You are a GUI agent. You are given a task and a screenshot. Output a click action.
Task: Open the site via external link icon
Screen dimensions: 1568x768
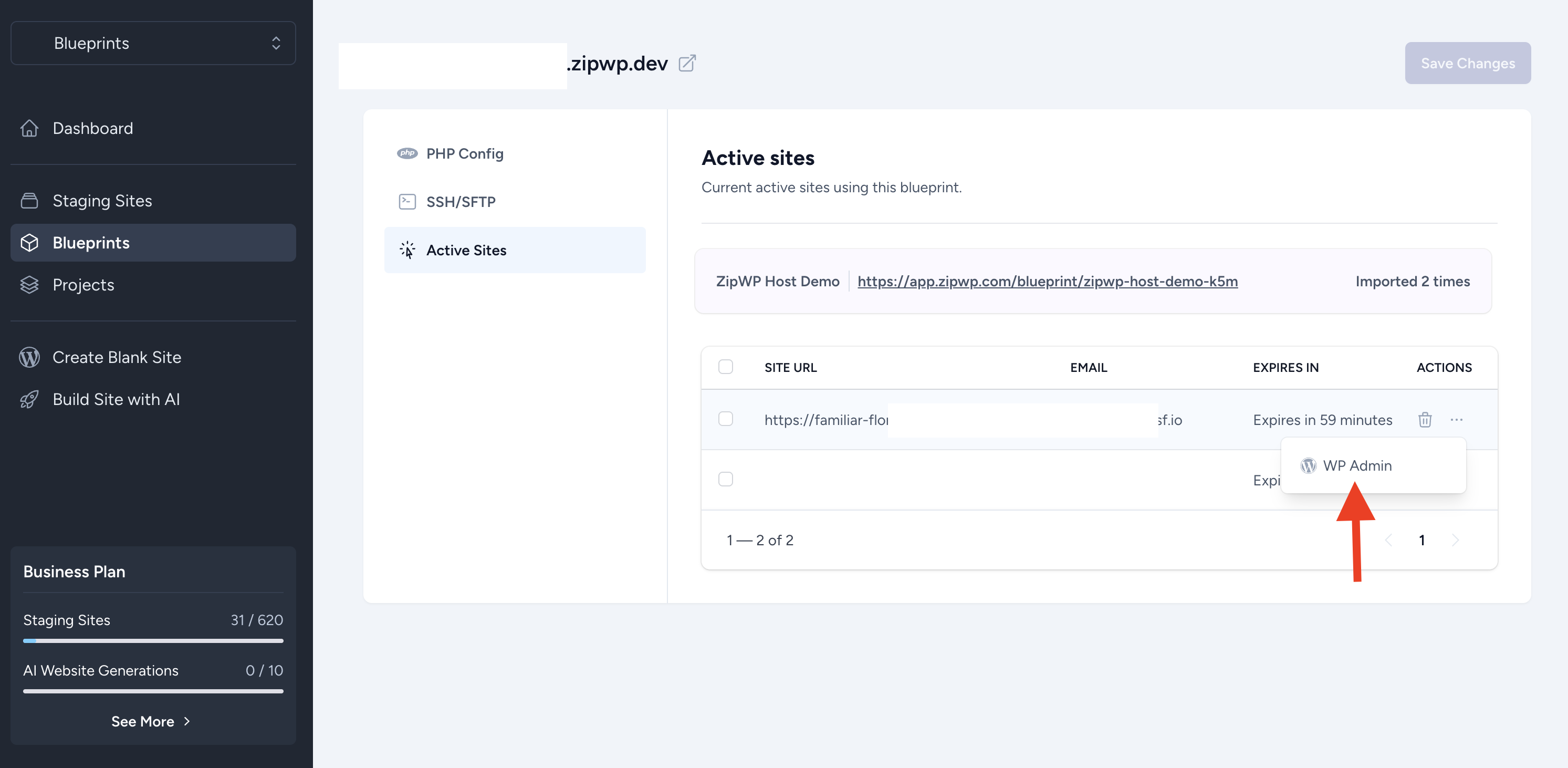point(687,64)
